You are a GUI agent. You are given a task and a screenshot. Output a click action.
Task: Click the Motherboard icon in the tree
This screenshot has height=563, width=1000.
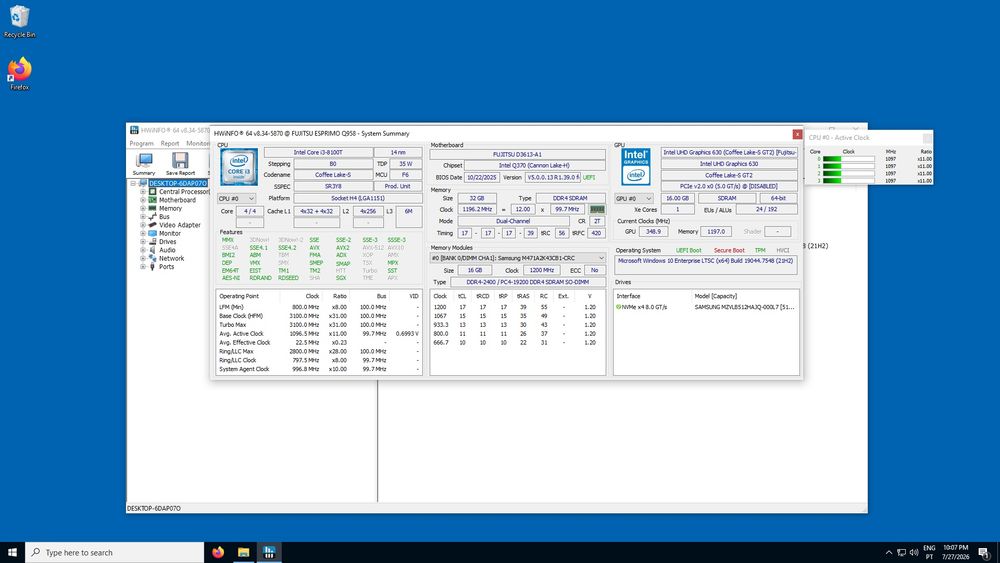(152, 200)
